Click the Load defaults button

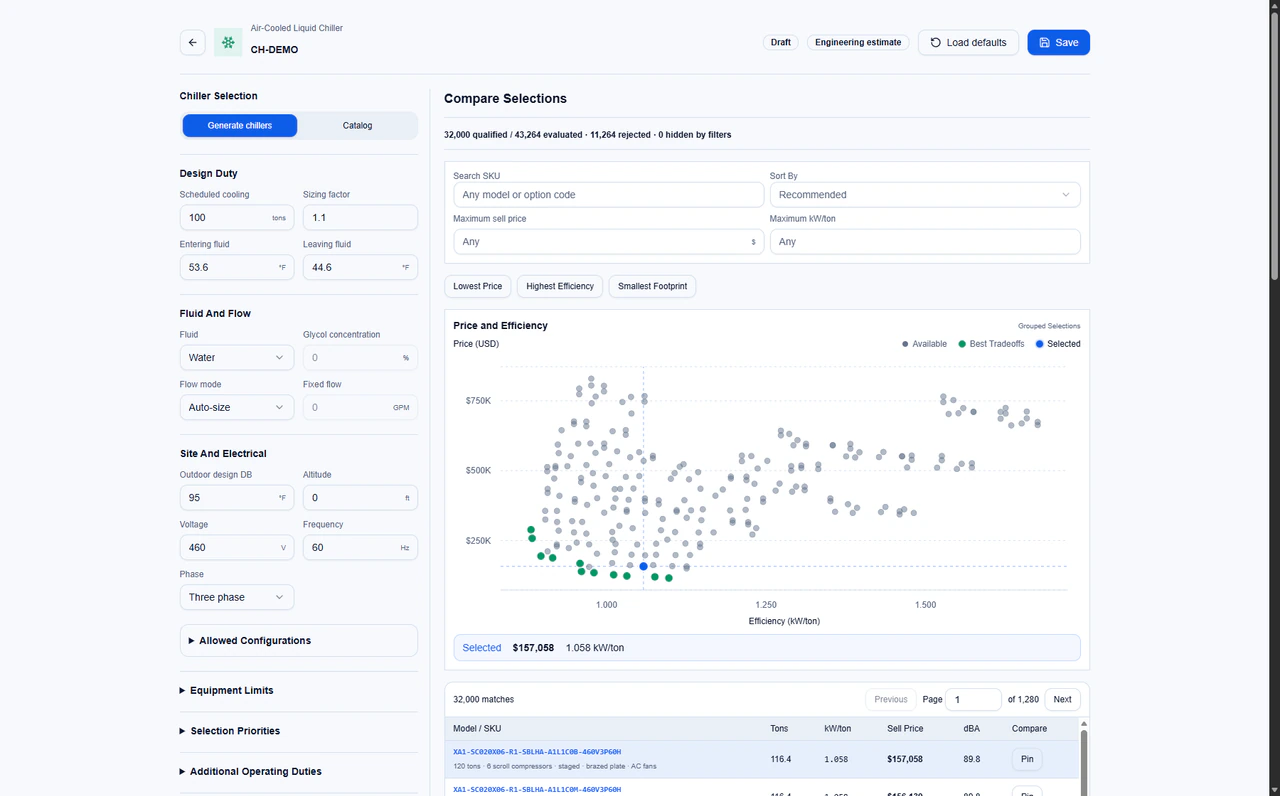tap(968, 42)
